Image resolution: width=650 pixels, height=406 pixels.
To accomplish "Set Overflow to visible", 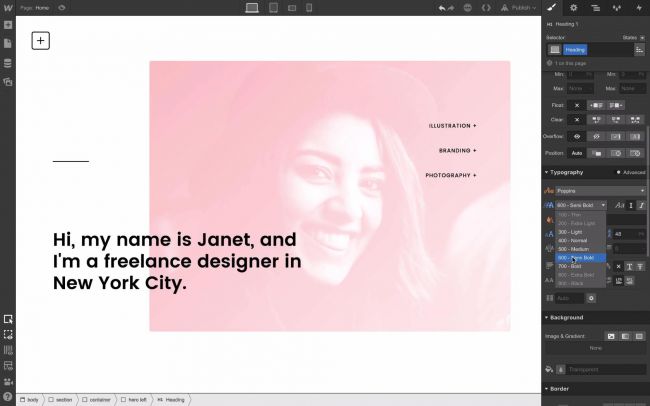I will (x=577, y=136).
